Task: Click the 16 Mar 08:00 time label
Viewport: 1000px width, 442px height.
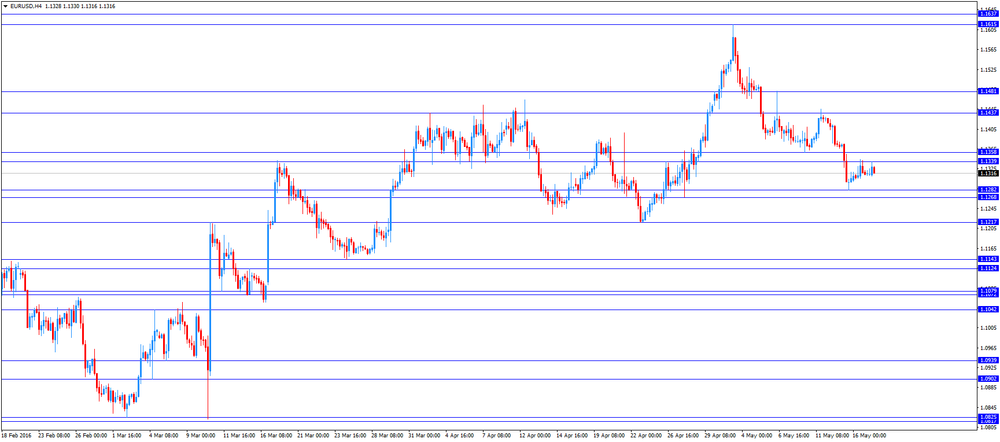Action: 276,436
